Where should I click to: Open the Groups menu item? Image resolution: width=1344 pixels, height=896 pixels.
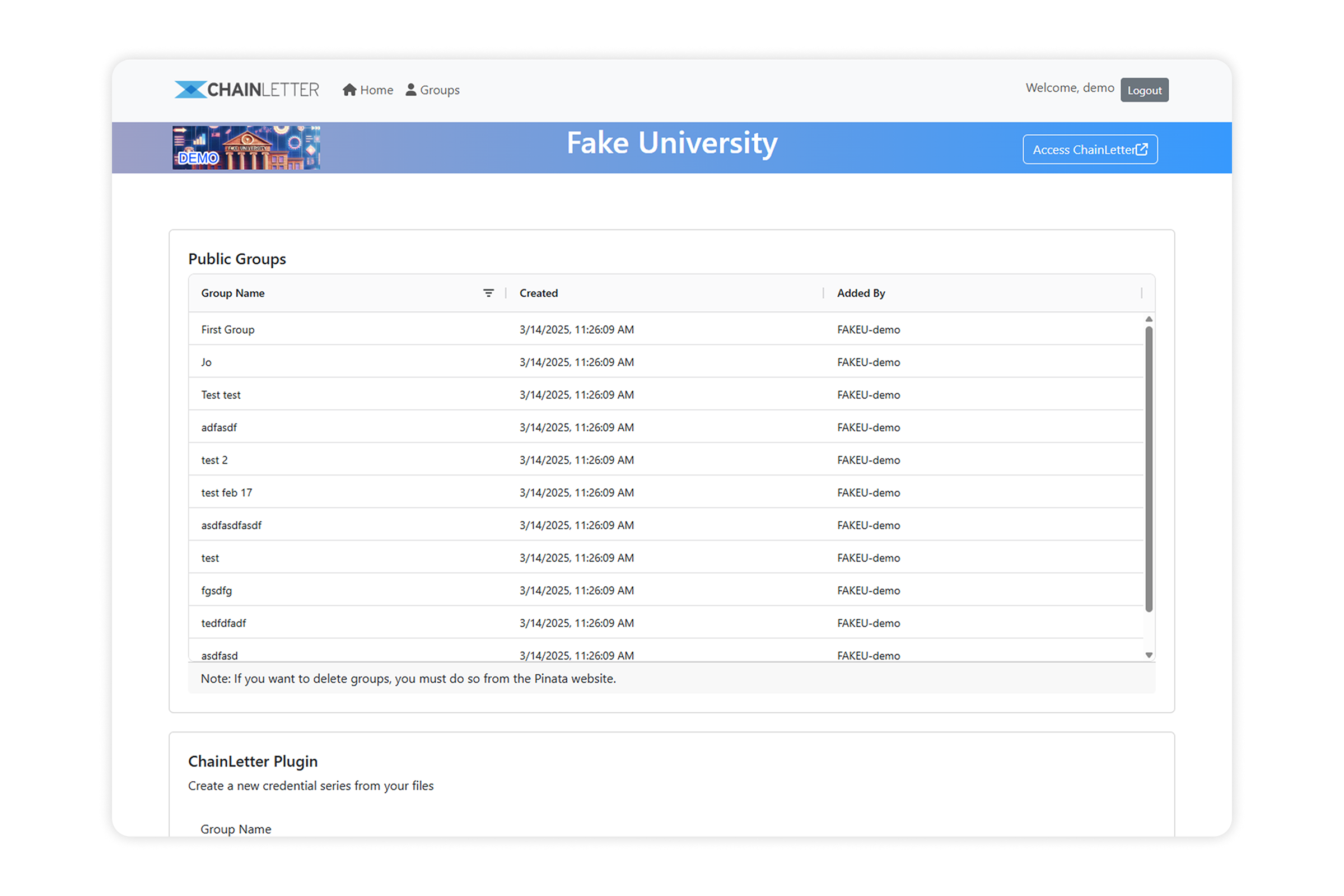pos(432,90)
